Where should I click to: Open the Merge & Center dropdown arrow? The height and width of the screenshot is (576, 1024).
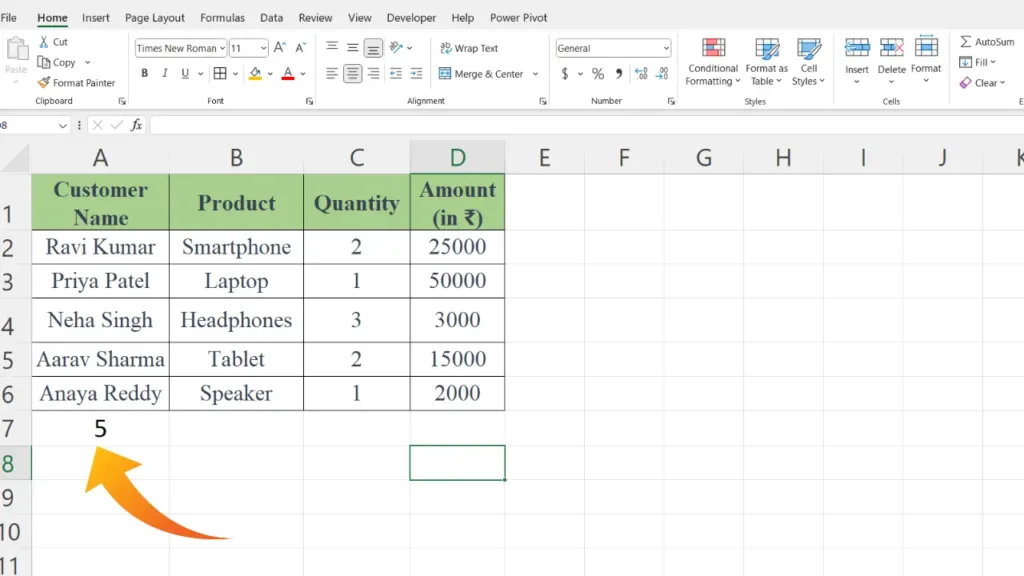click(536, 74)
